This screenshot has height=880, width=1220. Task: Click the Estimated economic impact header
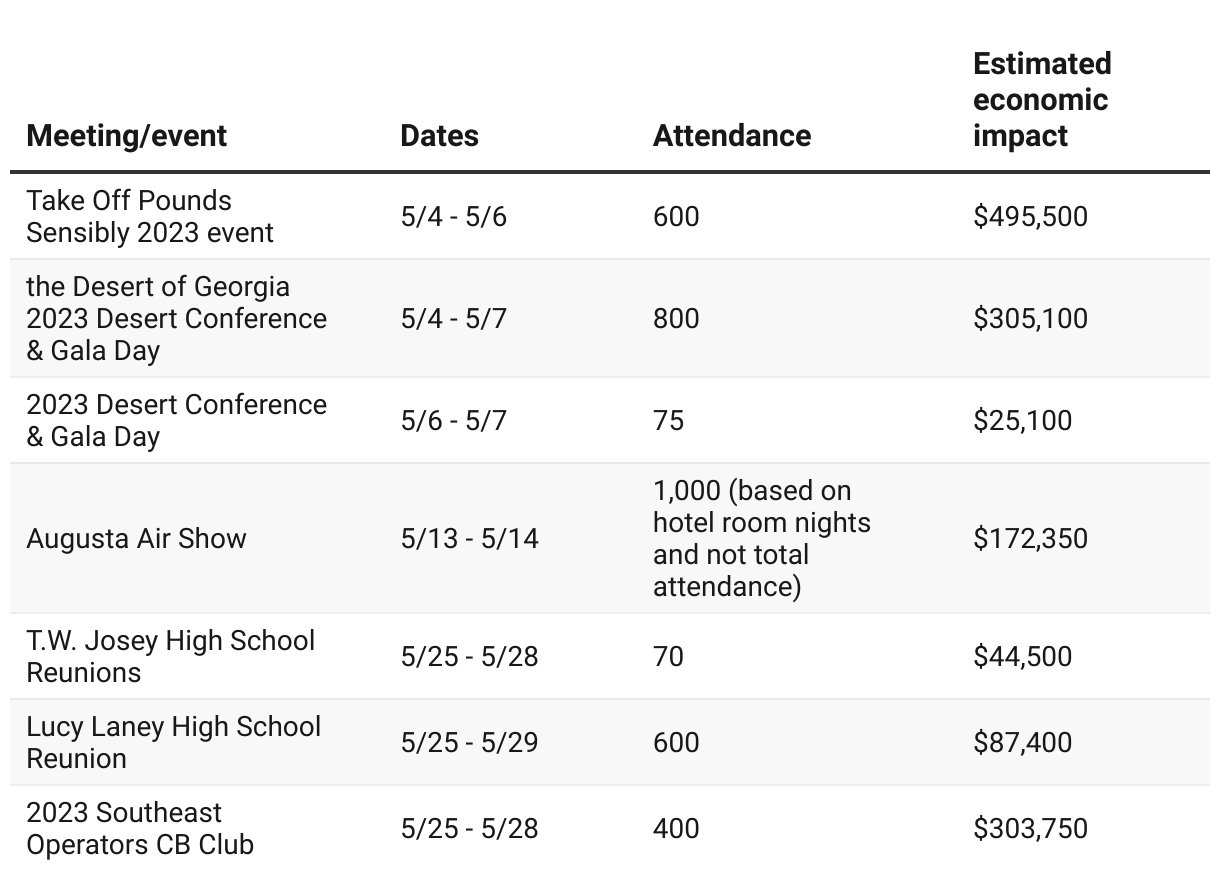[1042, 99]
